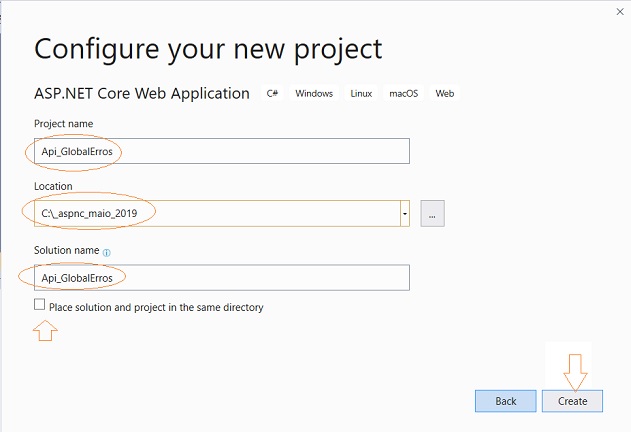Focus the Project name input field

[x=222, y=151]
